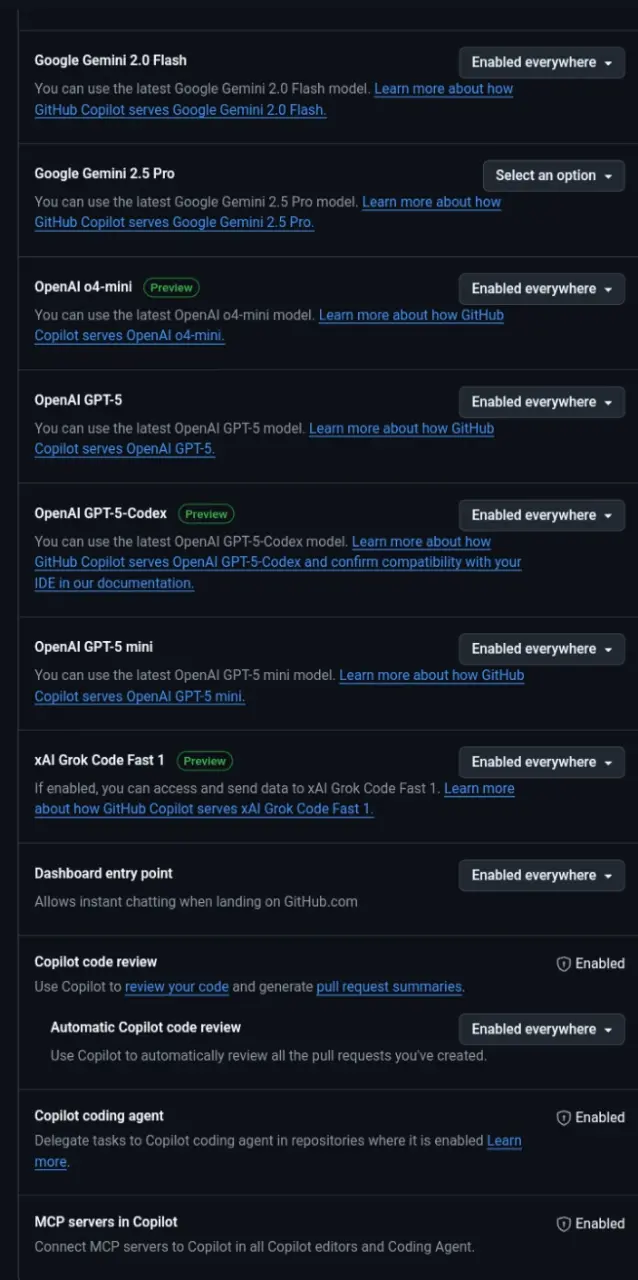Image resolution: width=638 pixels, height=1280 pixels.
Task: Open Learn more link for Gemini 2.5 Pro
Action: click(x=268, y=212)
